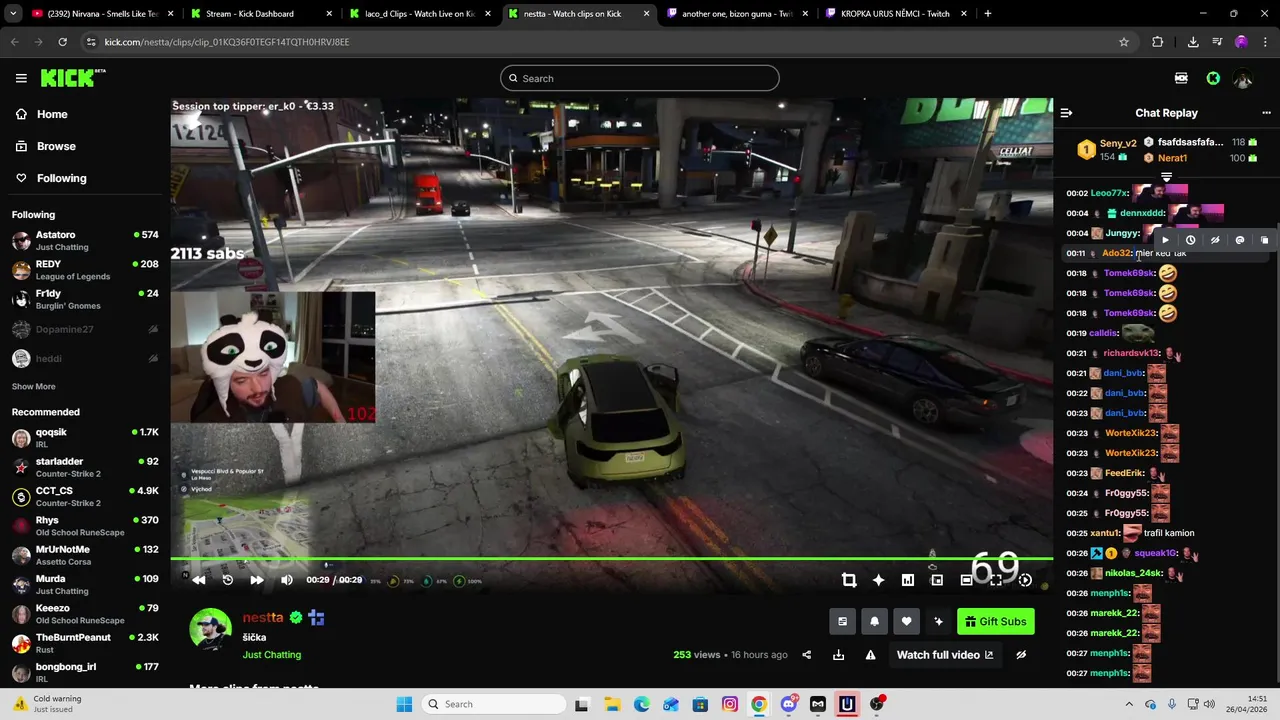Click nestta channel name
The image size is (1280, 720).
[263, 618]
